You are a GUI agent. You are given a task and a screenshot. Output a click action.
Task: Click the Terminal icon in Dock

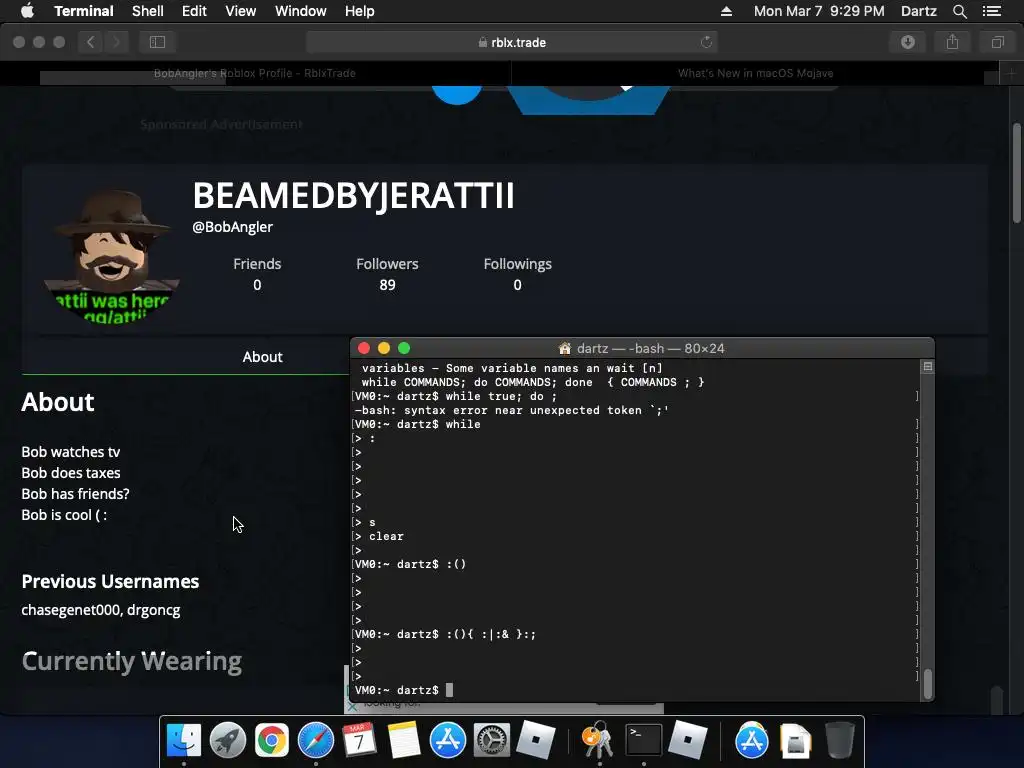point(643,741)
